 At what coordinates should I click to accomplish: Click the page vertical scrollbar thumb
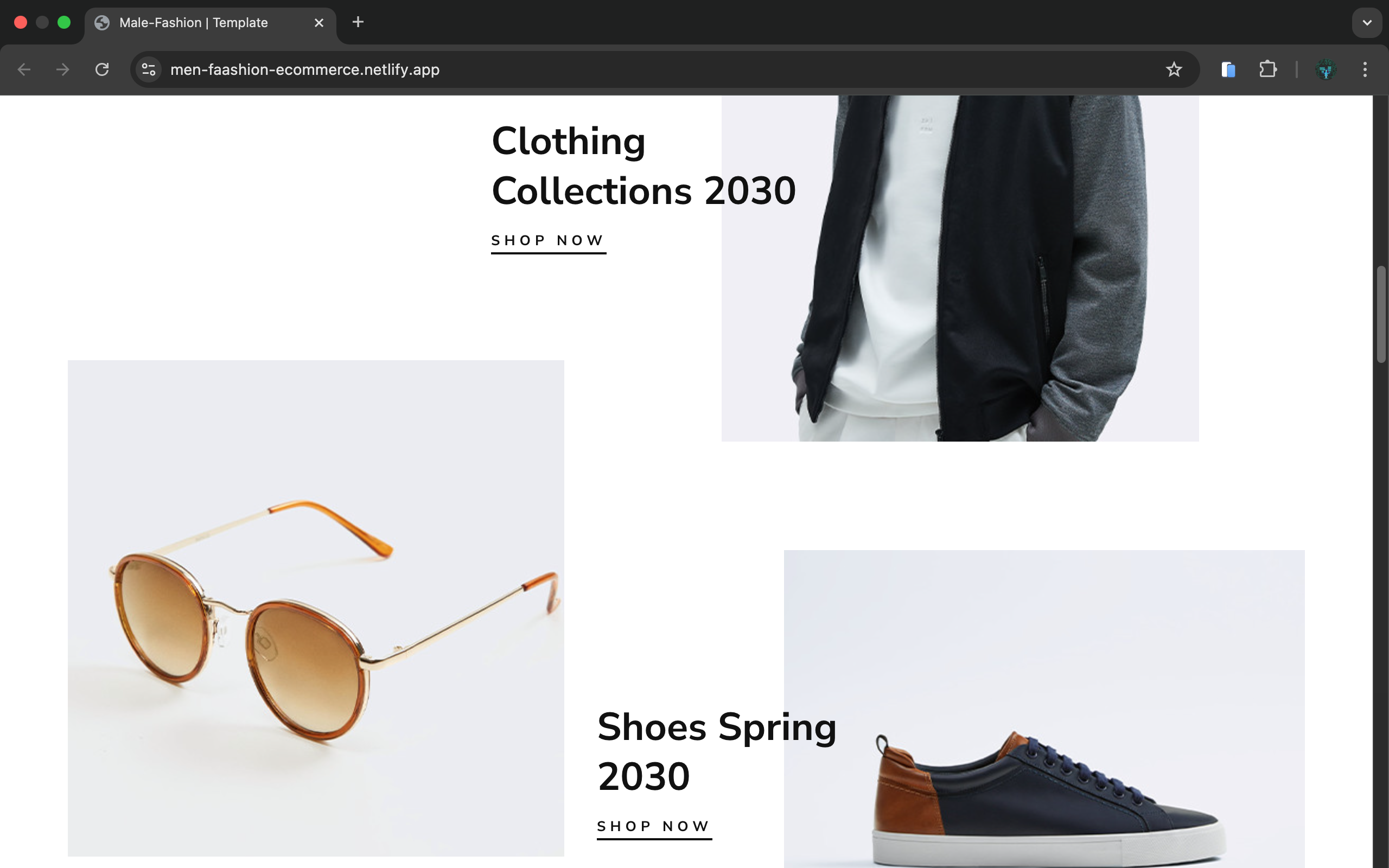click(1381, 314)
